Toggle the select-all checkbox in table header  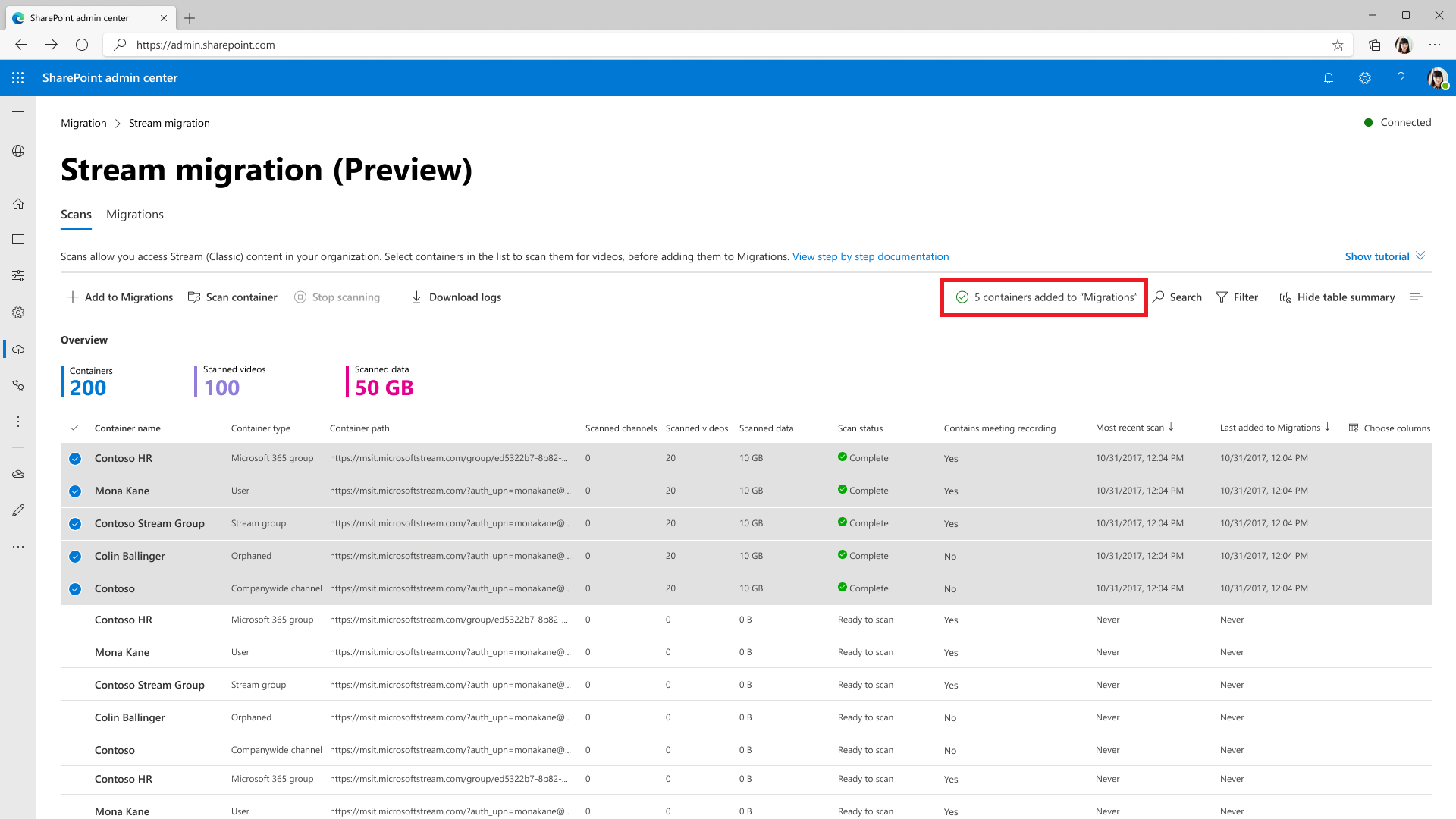(x=75, y=428)
